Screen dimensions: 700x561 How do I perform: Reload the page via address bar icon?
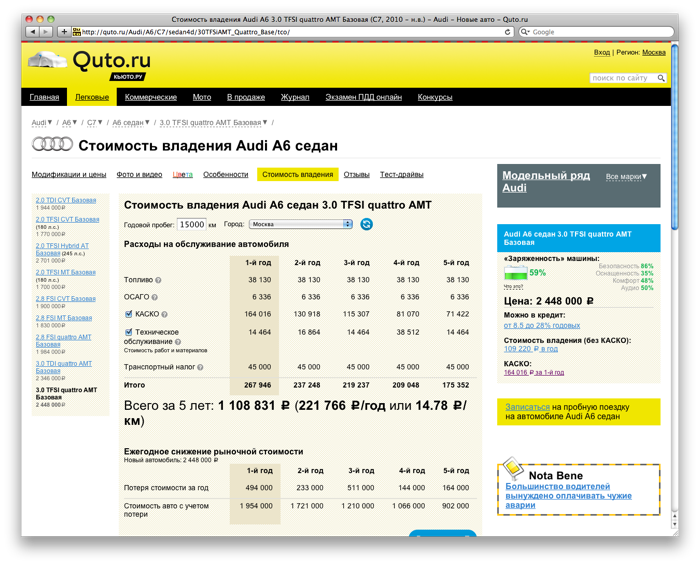coord(507,32)
